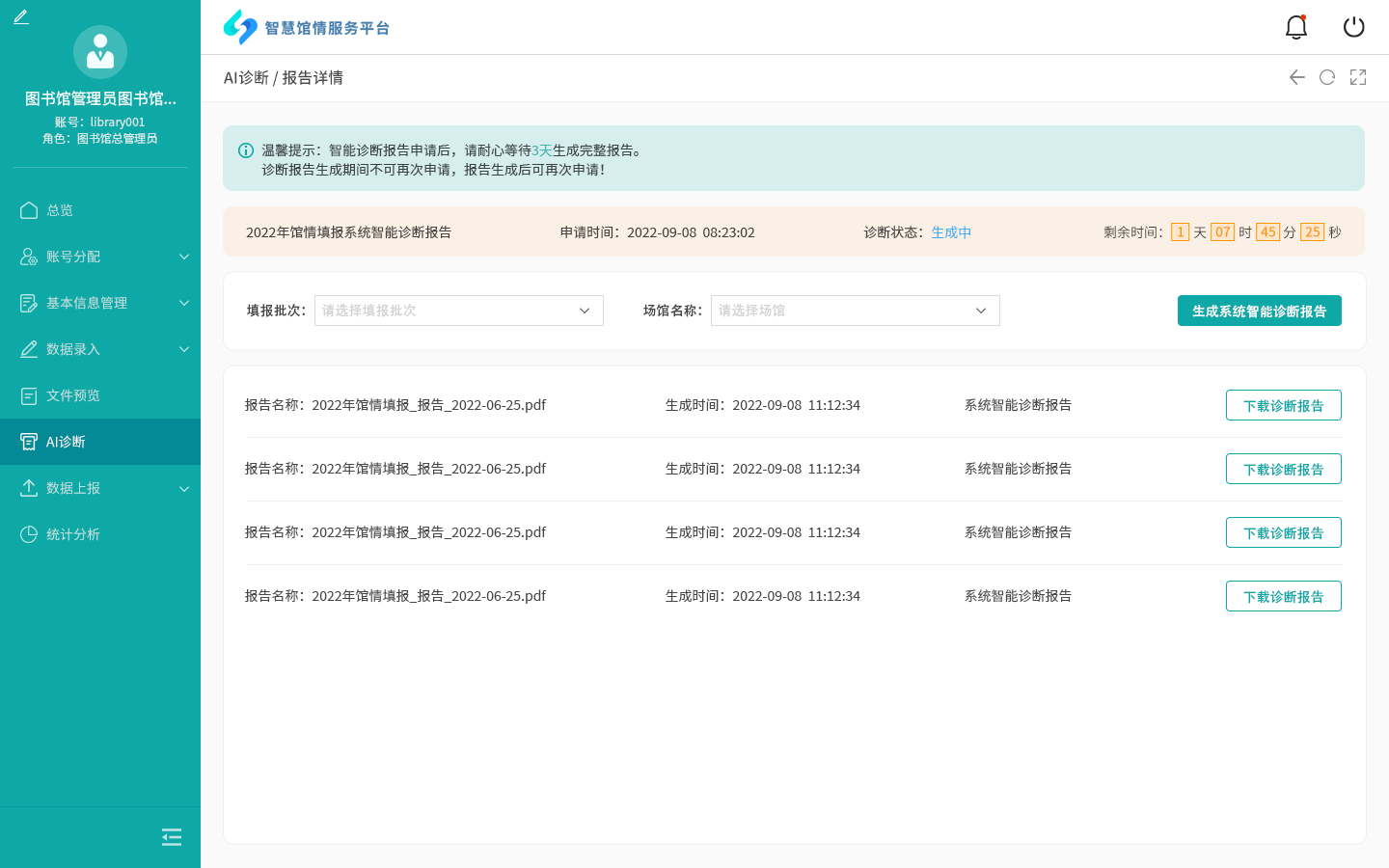
Task: Collapse the sidebar using the bottom menu icon
Action: click(172, 837)
